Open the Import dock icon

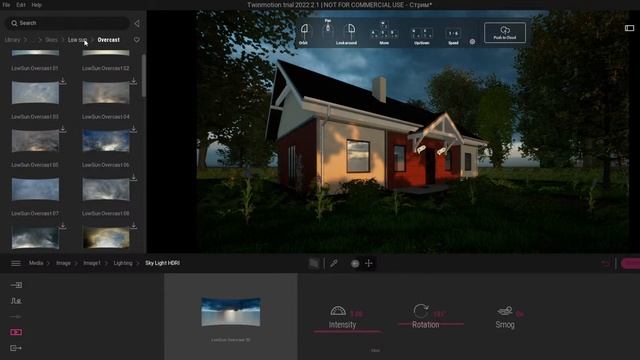click(16, 285)
